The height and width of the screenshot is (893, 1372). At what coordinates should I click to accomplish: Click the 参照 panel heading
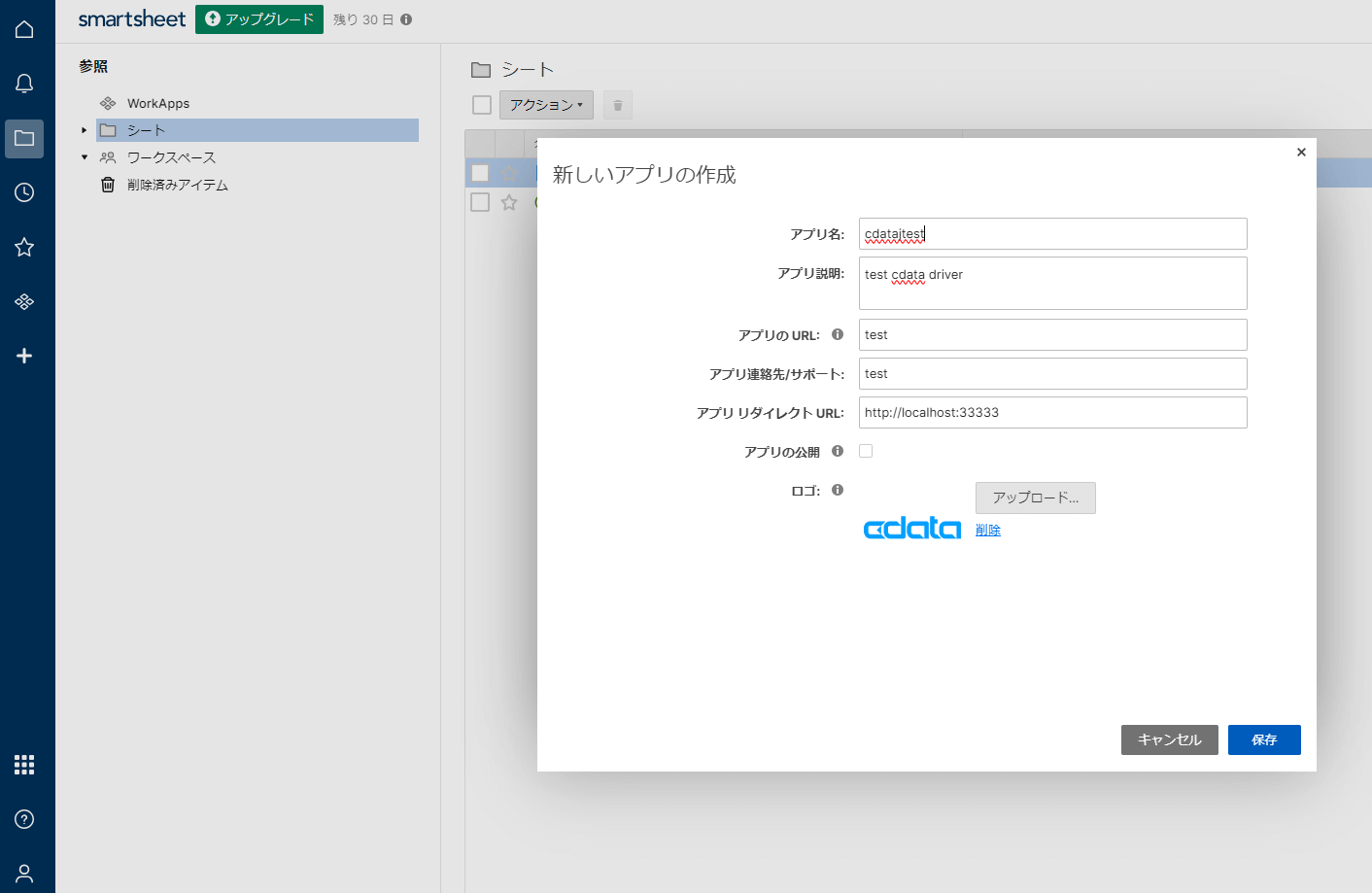coord(93,66)
